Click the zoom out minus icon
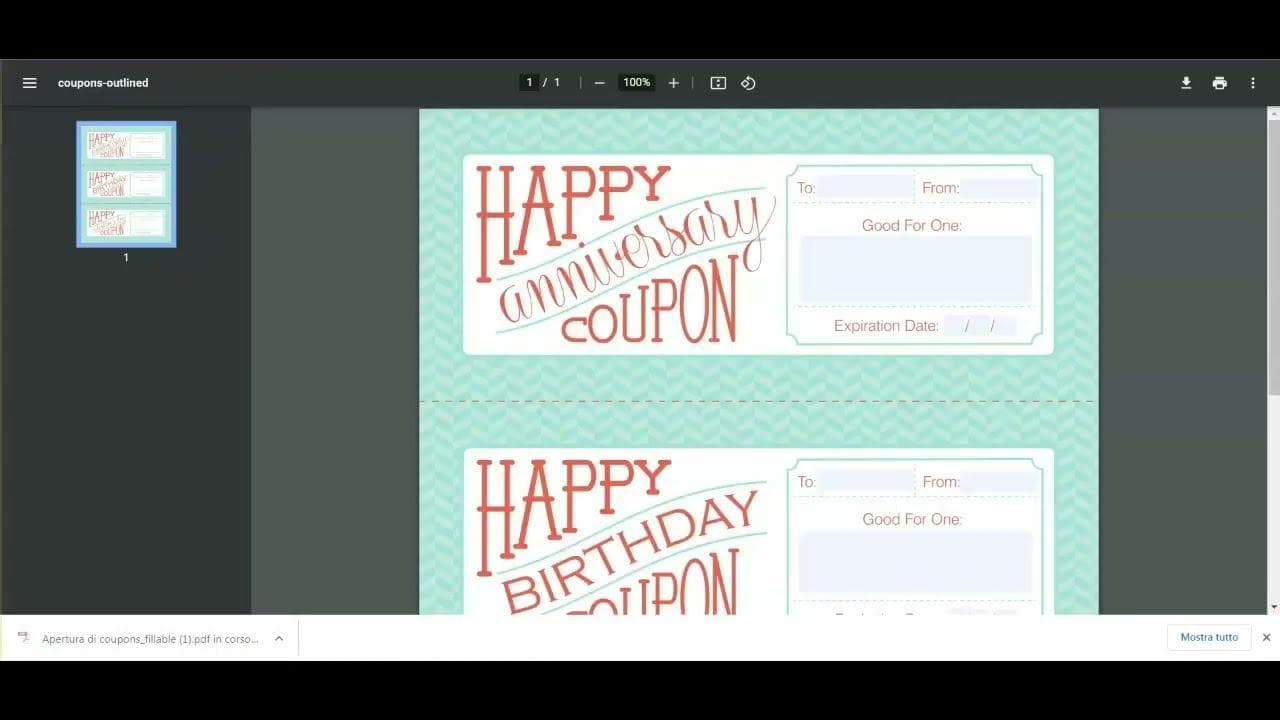The image size is (1280, 720). [599, 83]
